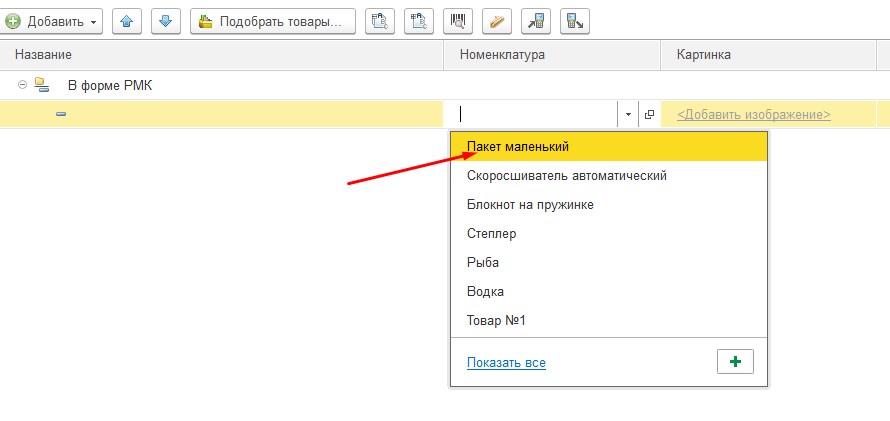This screenshot has height=421, width=890.
Task: Click folder icon beside В форме РМК
Action: click(41, 85)
